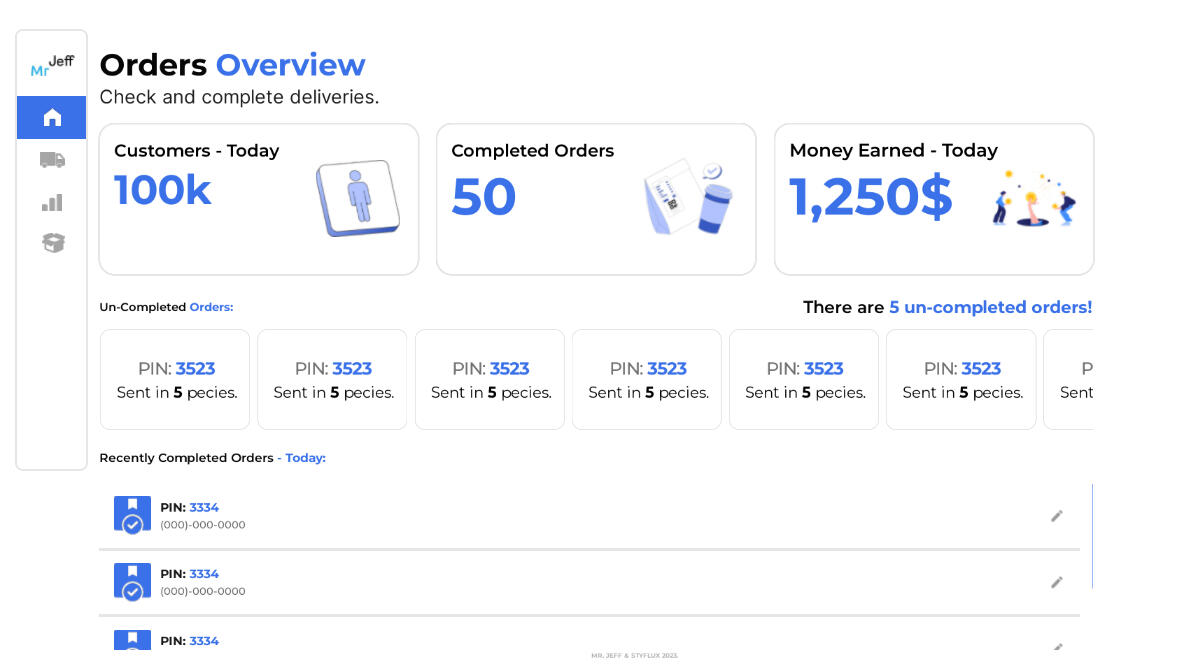The height and width of the screenshot is (671, 1194).
Task: Open the sixth un-completed order card
Action: 961,380
